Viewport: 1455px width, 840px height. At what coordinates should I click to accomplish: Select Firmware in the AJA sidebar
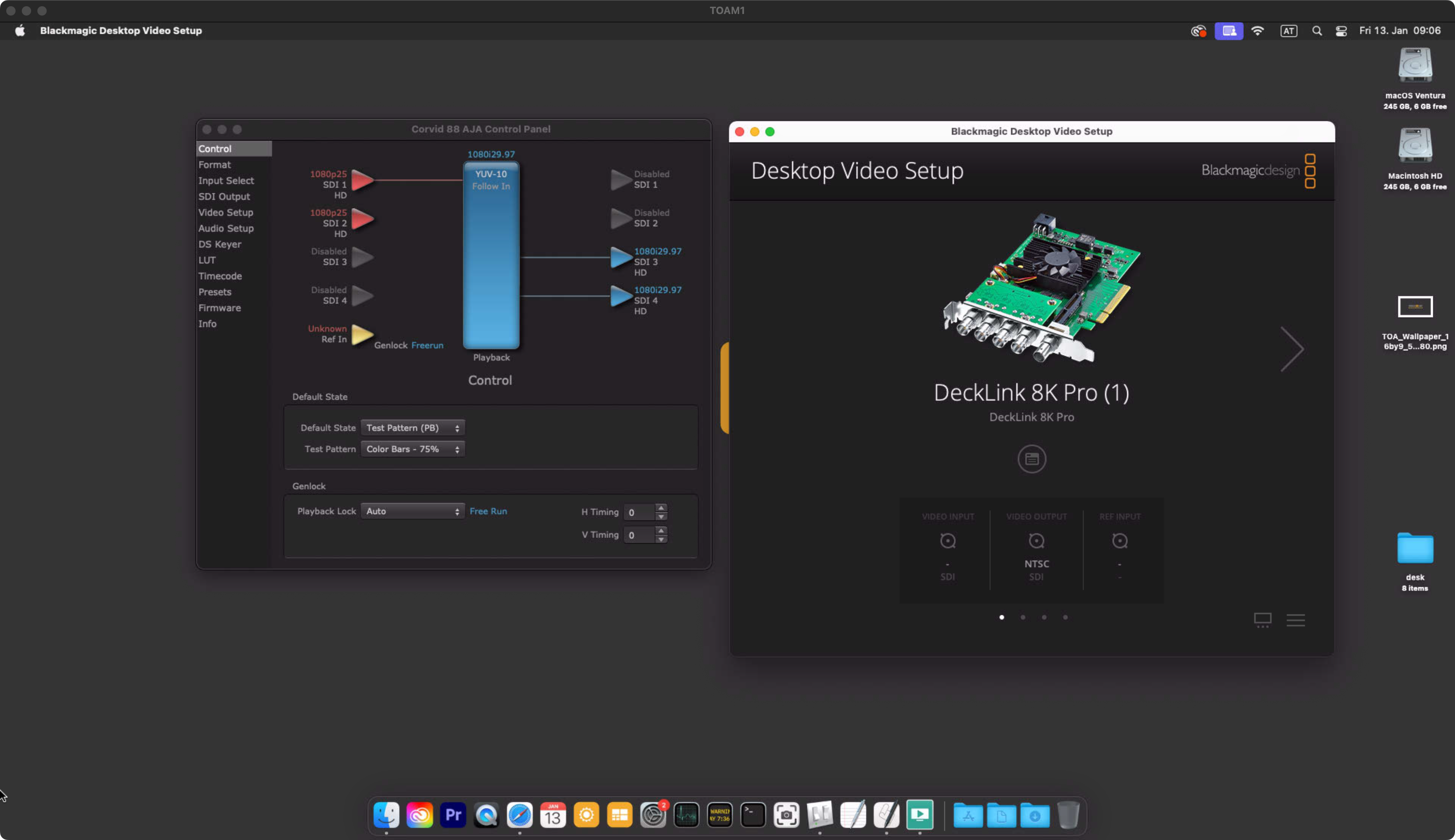click(x=234, y=308)
